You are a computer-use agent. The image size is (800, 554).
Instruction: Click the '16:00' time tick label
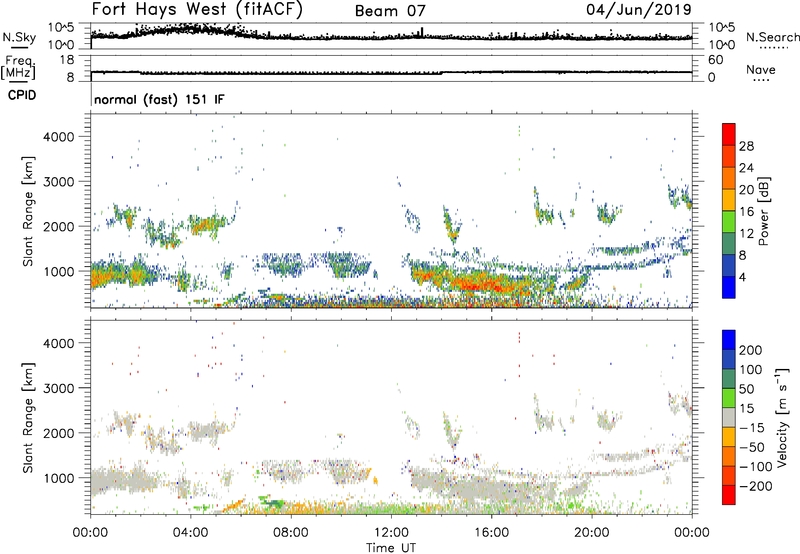[492, 533]
